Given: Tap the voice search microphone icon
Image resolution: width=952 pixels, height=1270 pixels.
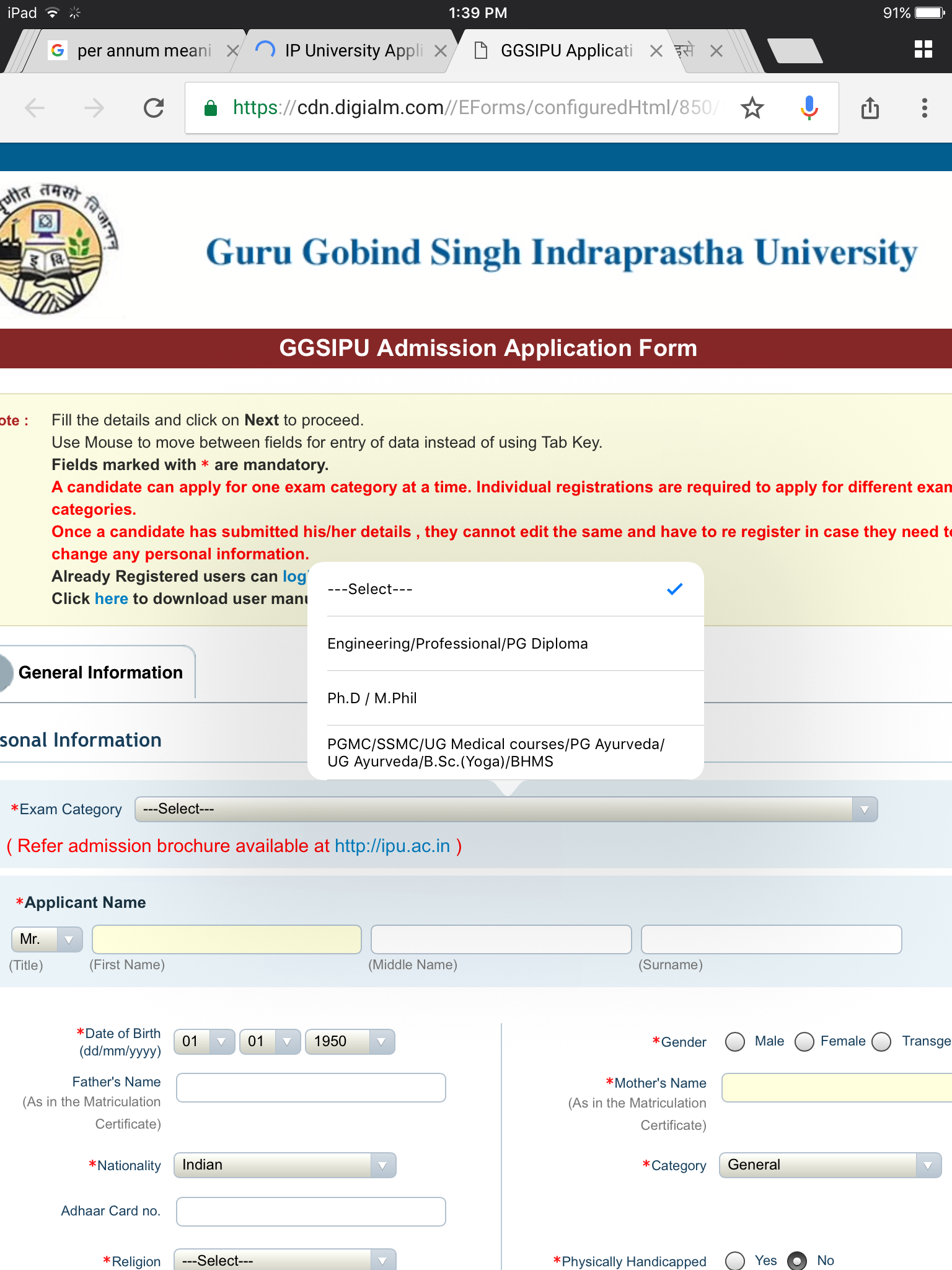Looking at the screenshot, I should 809,109.
